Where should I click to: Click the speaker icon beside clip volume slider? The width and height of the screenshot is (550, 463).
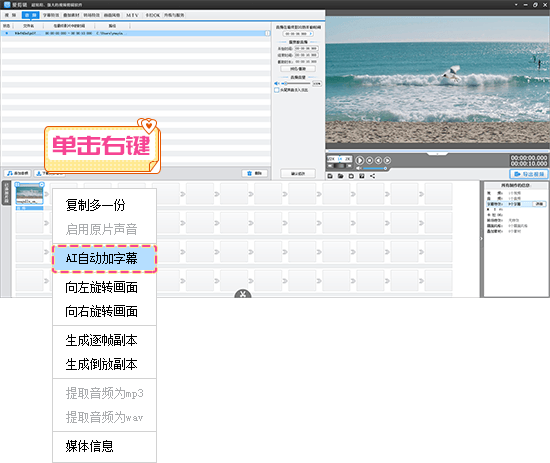[x=277, y=83]
